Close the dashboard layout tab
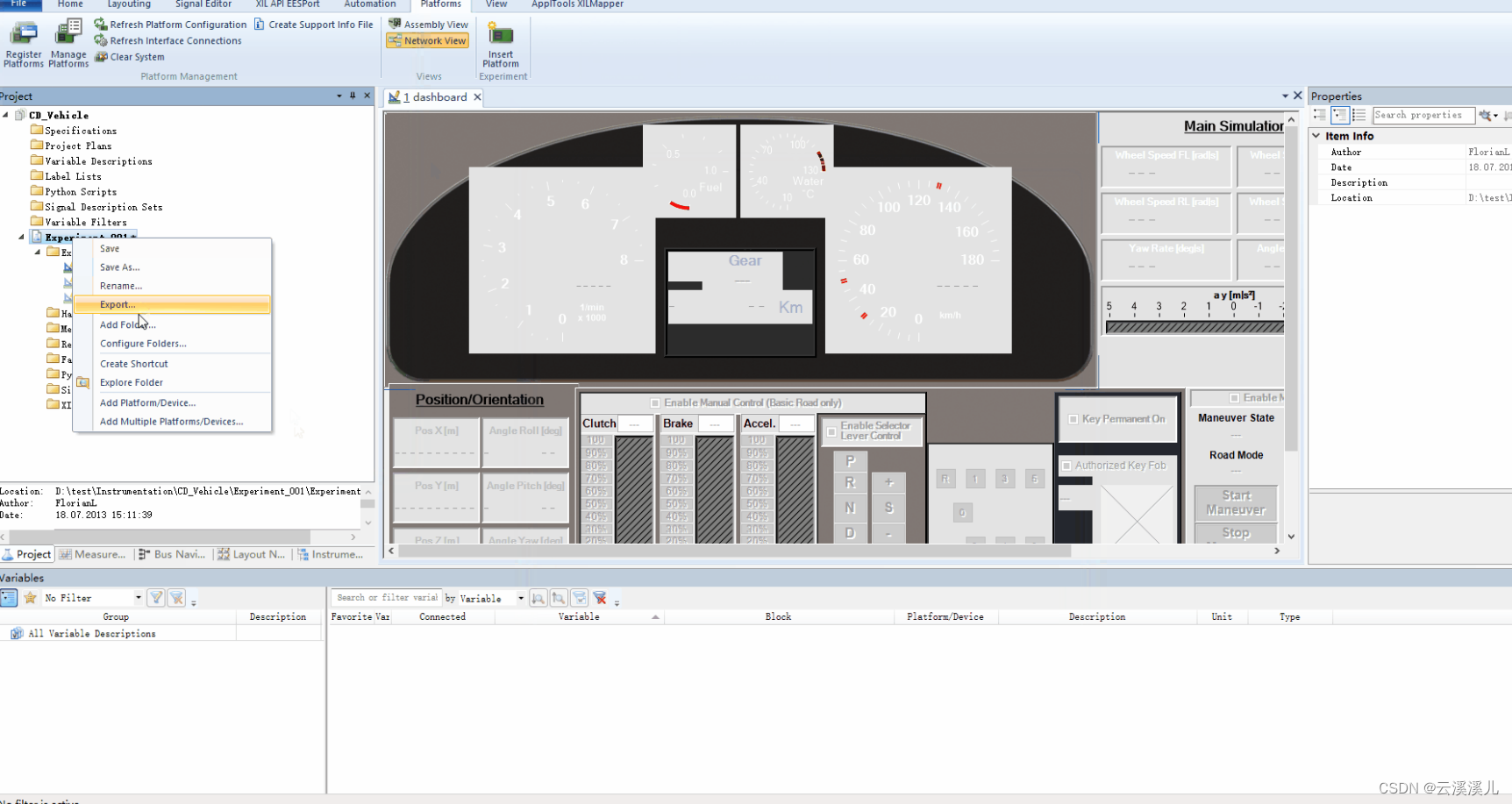Image resolution: width=1512 pixels, height=804 pixels. [x=478, y=97]
